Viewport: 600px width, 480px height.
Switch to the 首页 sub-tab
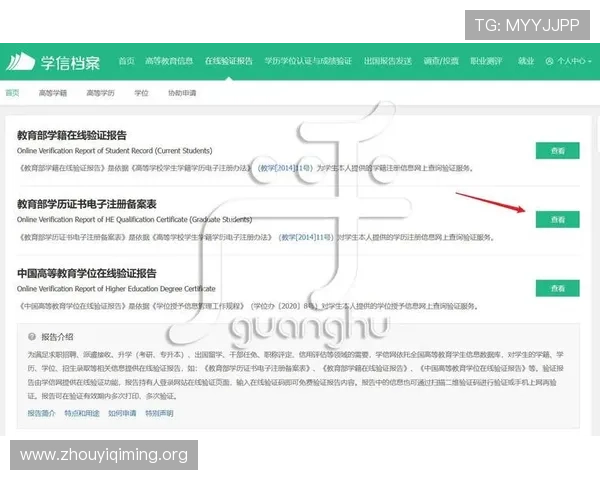pos(12,93)
